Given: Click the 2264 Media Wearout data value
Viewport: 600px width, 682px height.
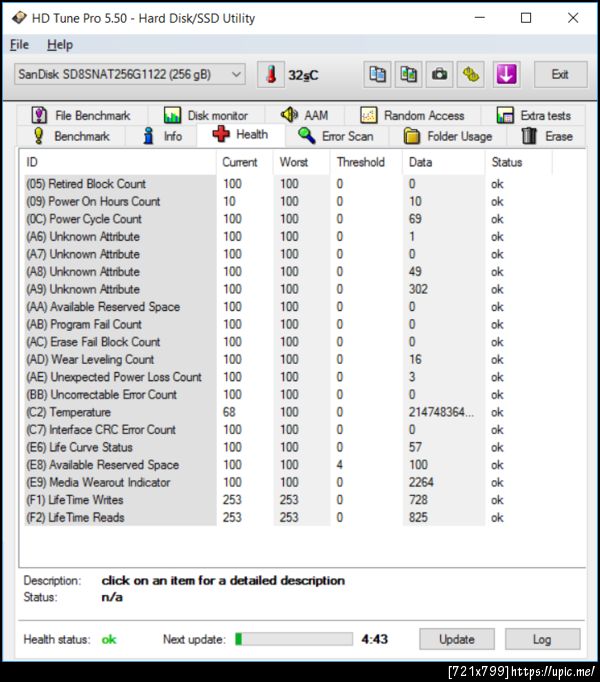Looking at the screenshot, I should (421, 482).
